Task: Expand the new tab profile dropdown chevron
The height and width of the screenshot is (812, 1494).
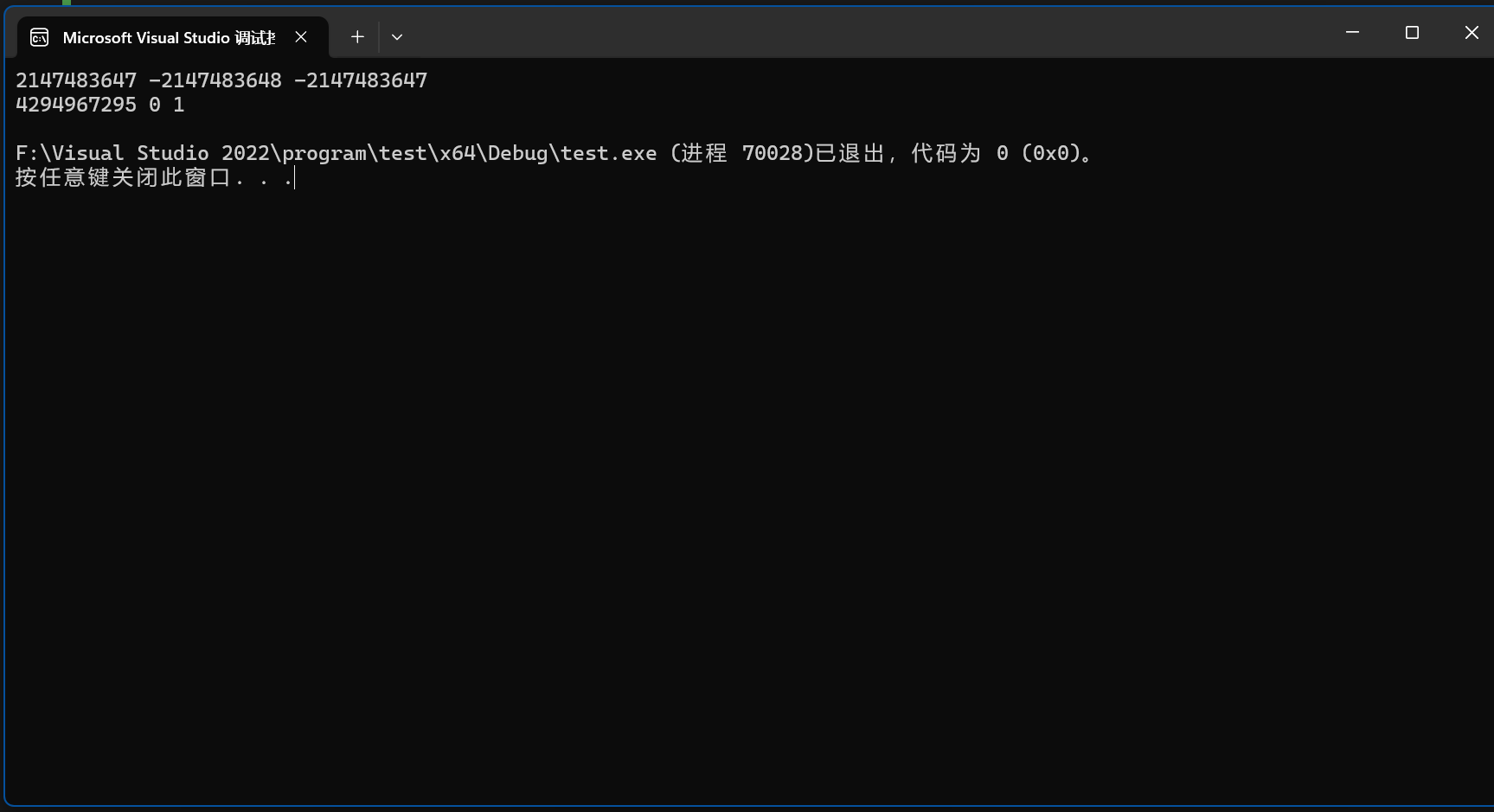Action: [397, 37]
